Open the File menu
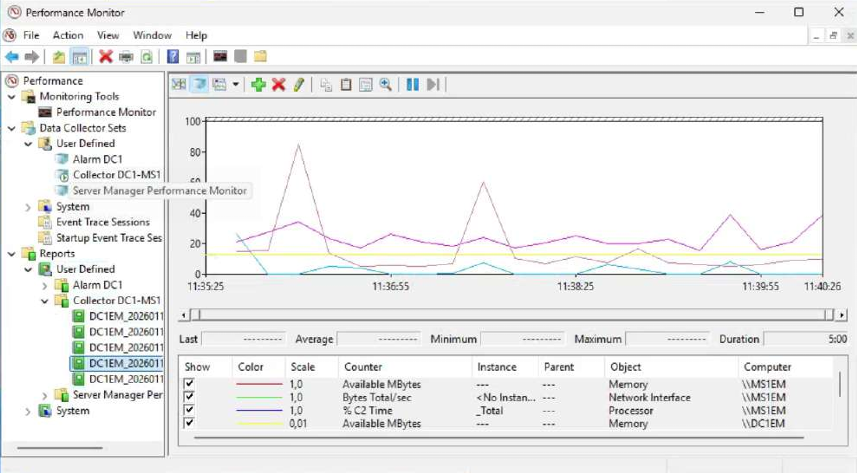857x473 pixels. 31,35
